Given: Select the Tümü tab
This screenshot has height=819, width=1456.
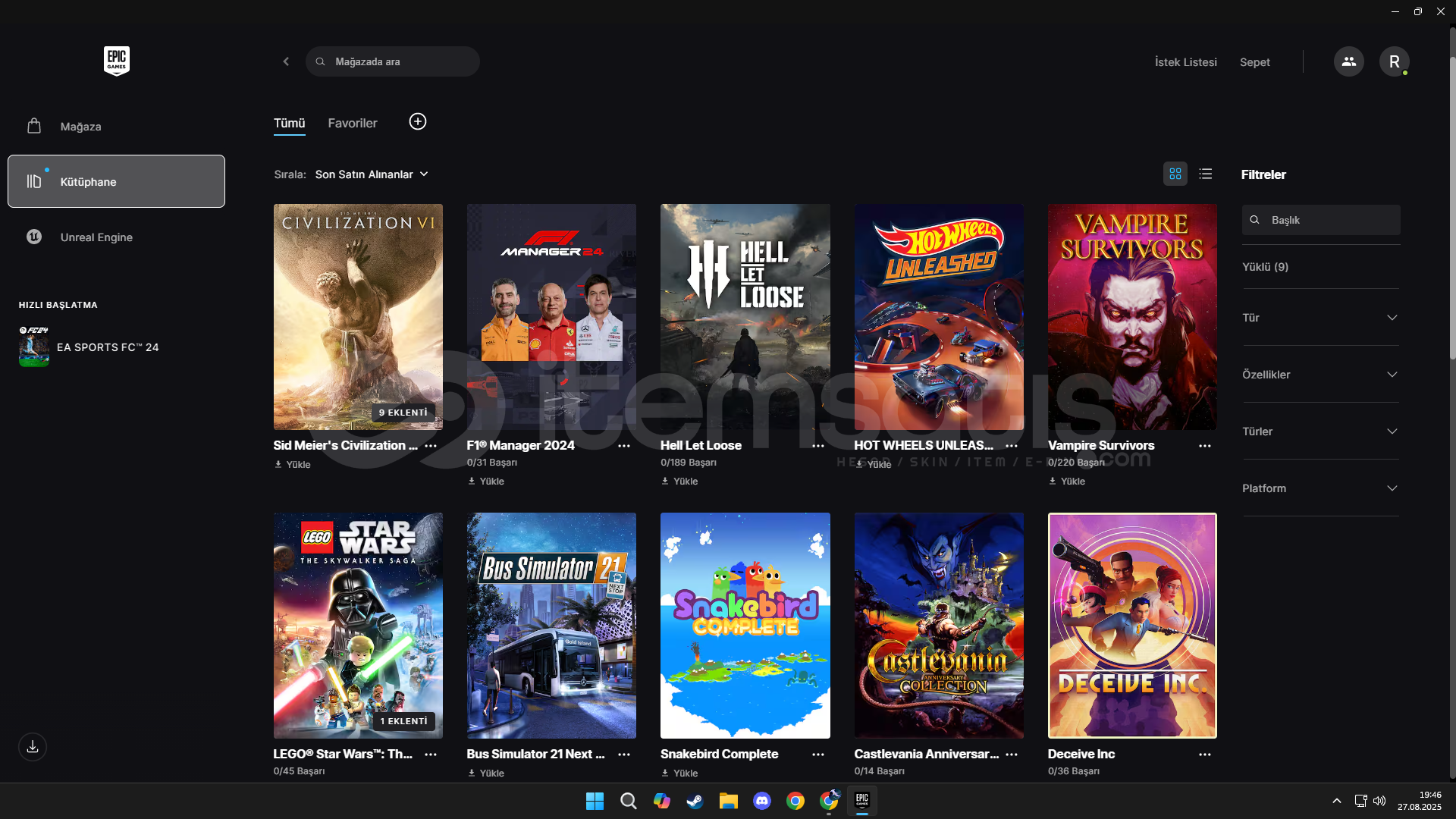Looking at the screenshot, I should point(289,123).
